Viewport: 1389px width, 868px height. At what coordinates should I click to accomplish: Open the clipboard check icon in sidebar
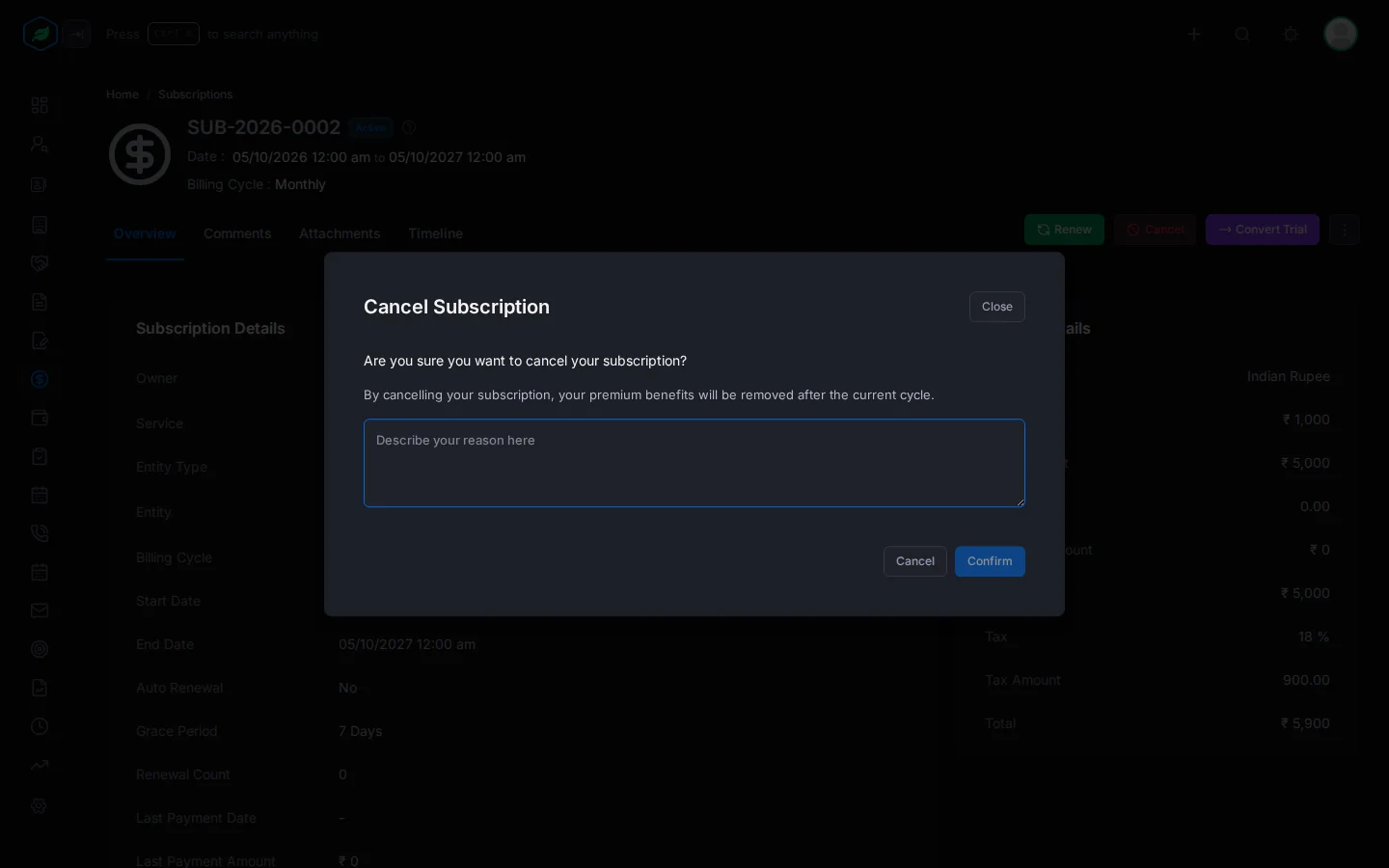[x=40, y=456]
